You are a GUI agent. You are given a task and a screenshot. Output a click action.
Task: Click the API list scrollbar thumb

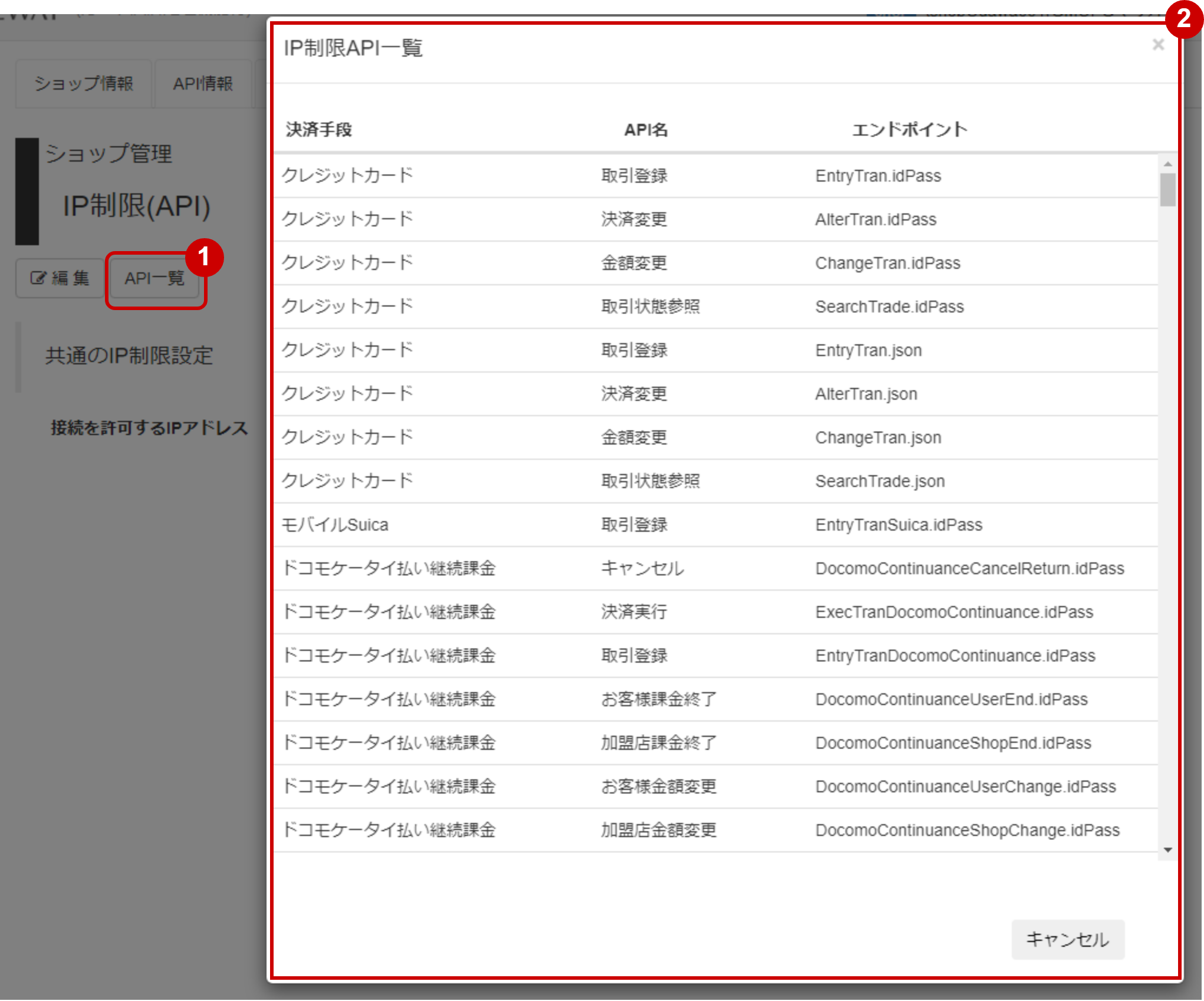tap(1167, 189)
